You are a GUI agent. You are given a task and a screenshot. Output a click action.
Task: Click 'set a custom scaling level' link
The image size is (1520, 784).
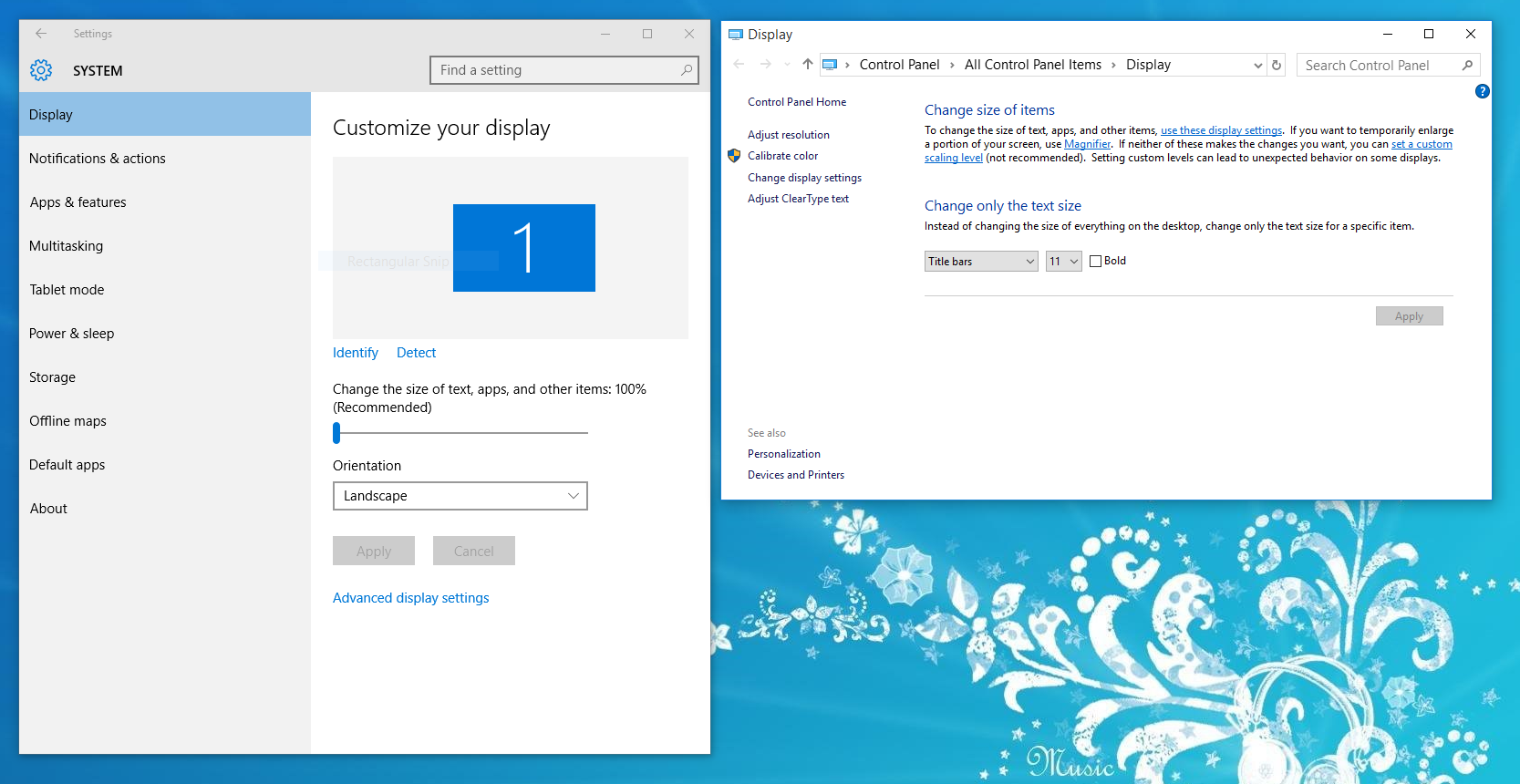(x=1422, y=144)
